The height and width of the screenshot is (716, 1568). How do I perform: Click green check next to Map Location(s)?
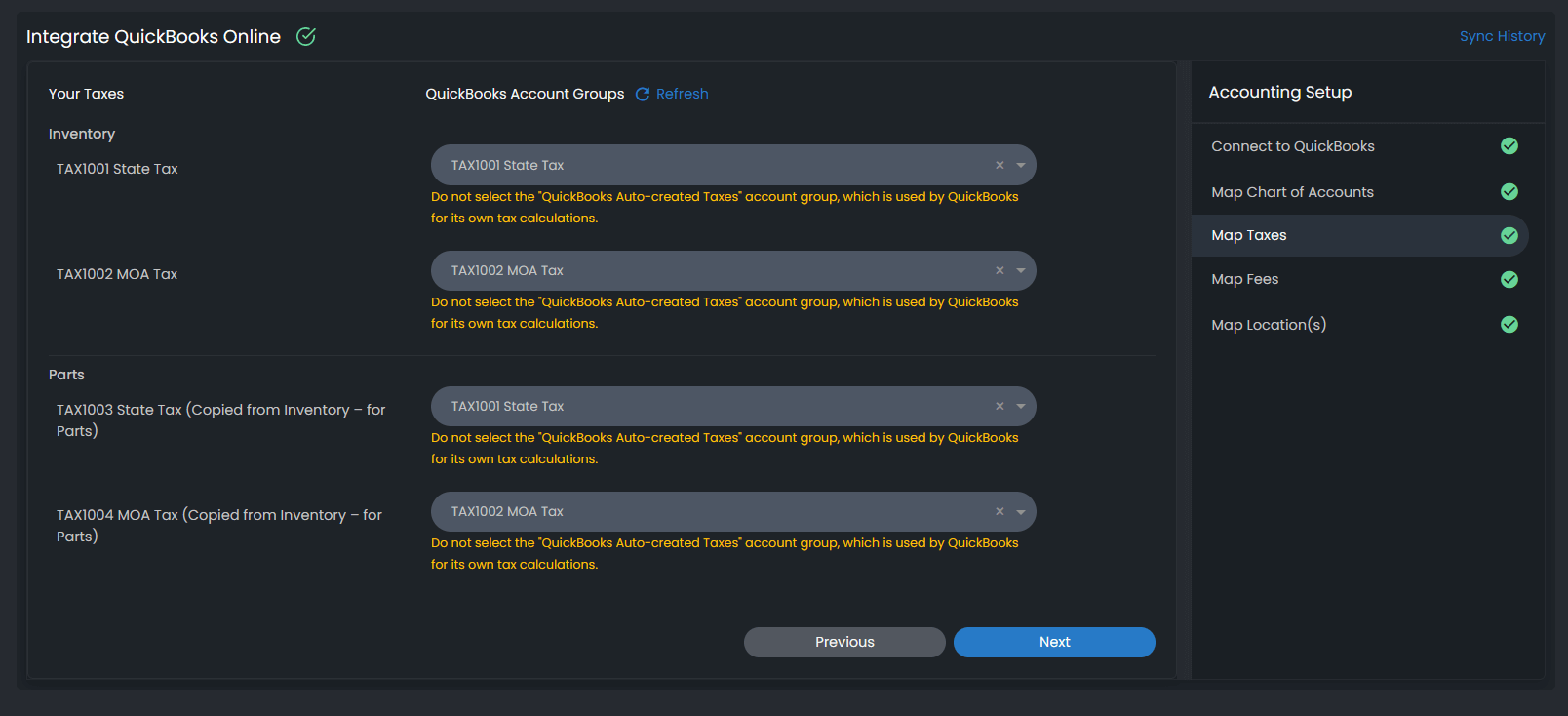(1509, 324)
